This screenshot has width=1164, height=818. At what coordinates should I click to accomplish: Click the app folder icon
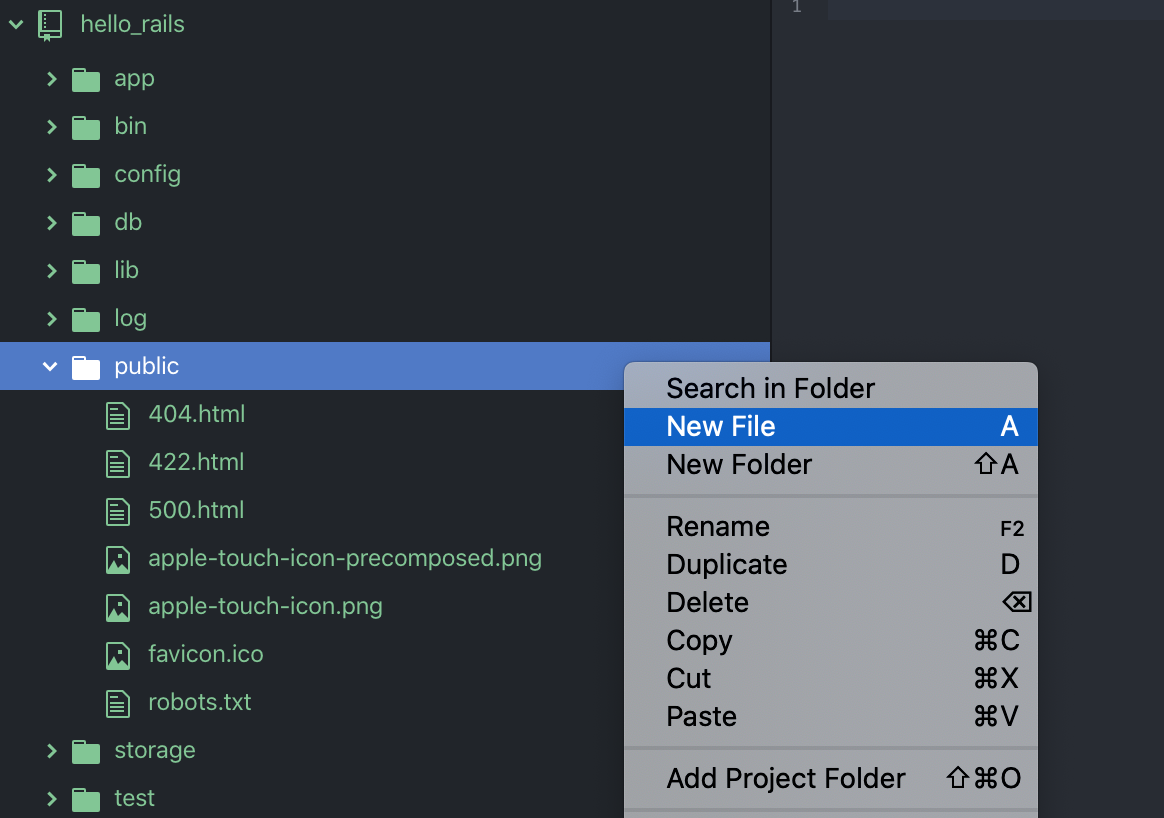click(x=86, y=79)
